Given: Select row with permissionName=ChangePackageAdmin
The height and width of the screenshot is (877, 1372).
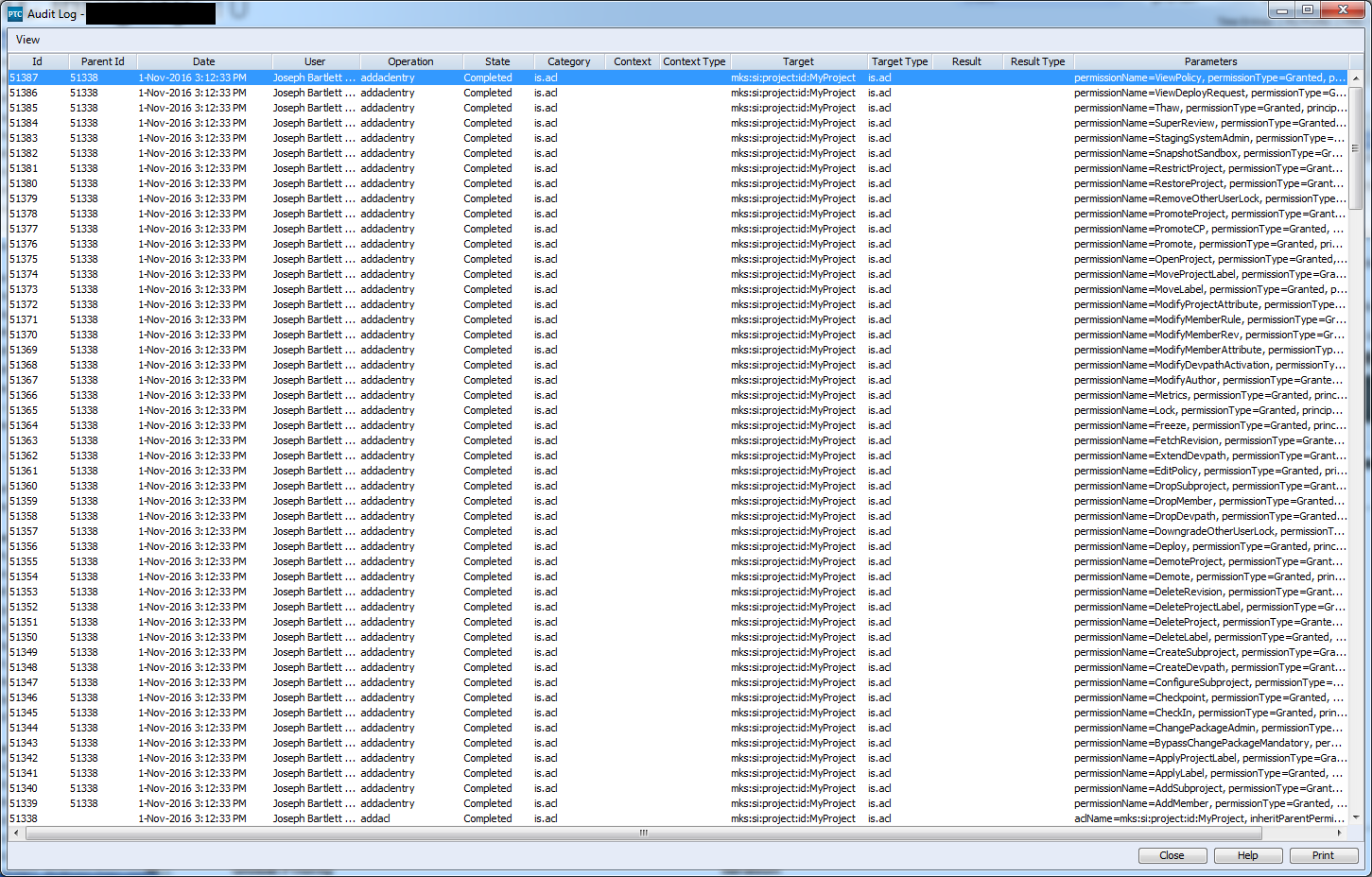Looking at the screenshot, I should [678, 728].
